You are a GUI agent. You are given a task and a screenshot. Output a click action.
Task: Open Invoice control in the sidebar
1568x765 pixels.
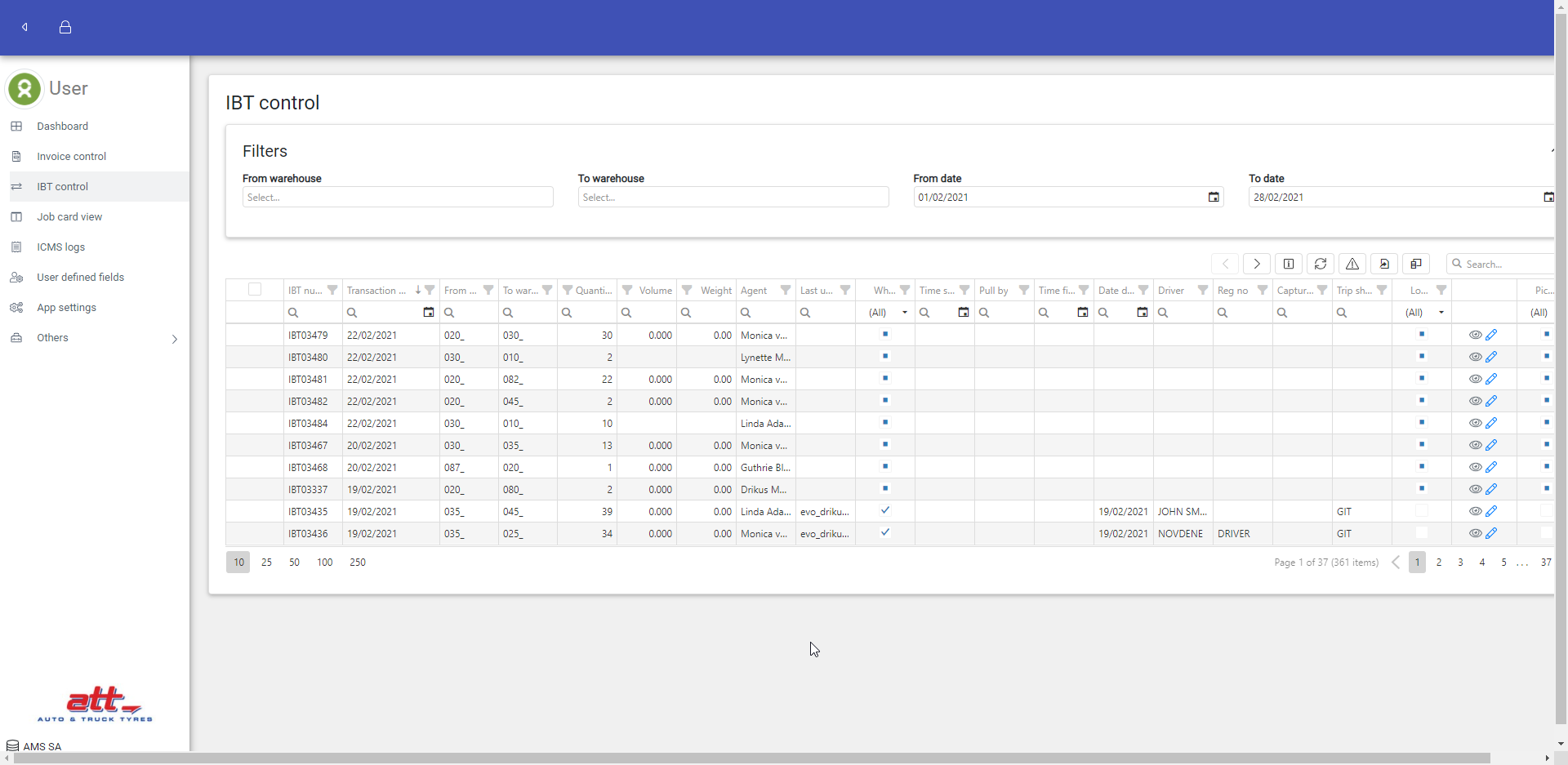(x=71, y=157)
